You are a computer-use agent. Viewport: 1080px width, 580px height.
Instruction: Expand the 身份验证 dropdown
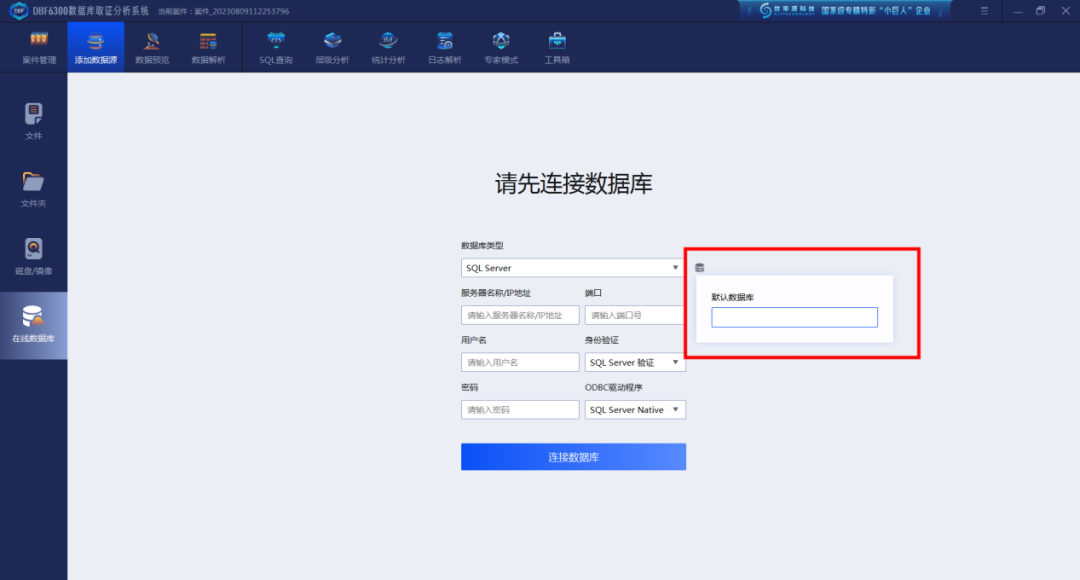pyautogui.click(x=635, y=362)
